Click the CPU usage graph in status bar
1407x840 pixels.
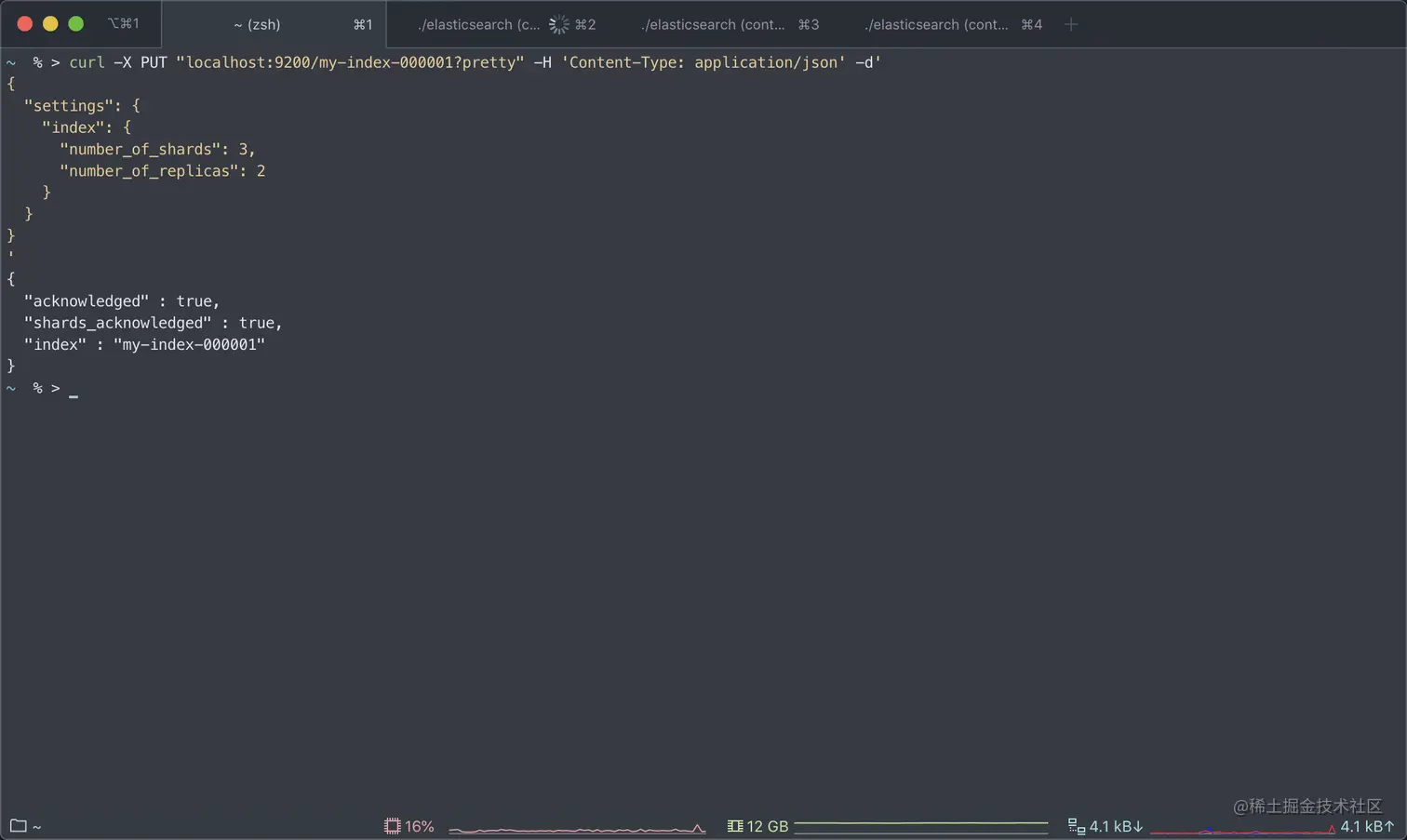coord(577,827)
